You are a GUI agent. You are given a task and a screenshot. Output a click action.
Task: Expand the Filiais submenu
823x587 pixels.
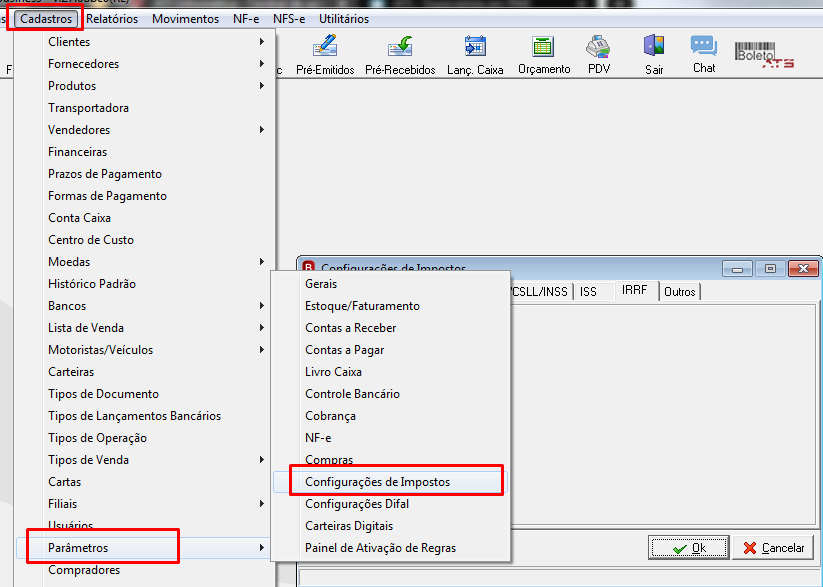[145, 504]
